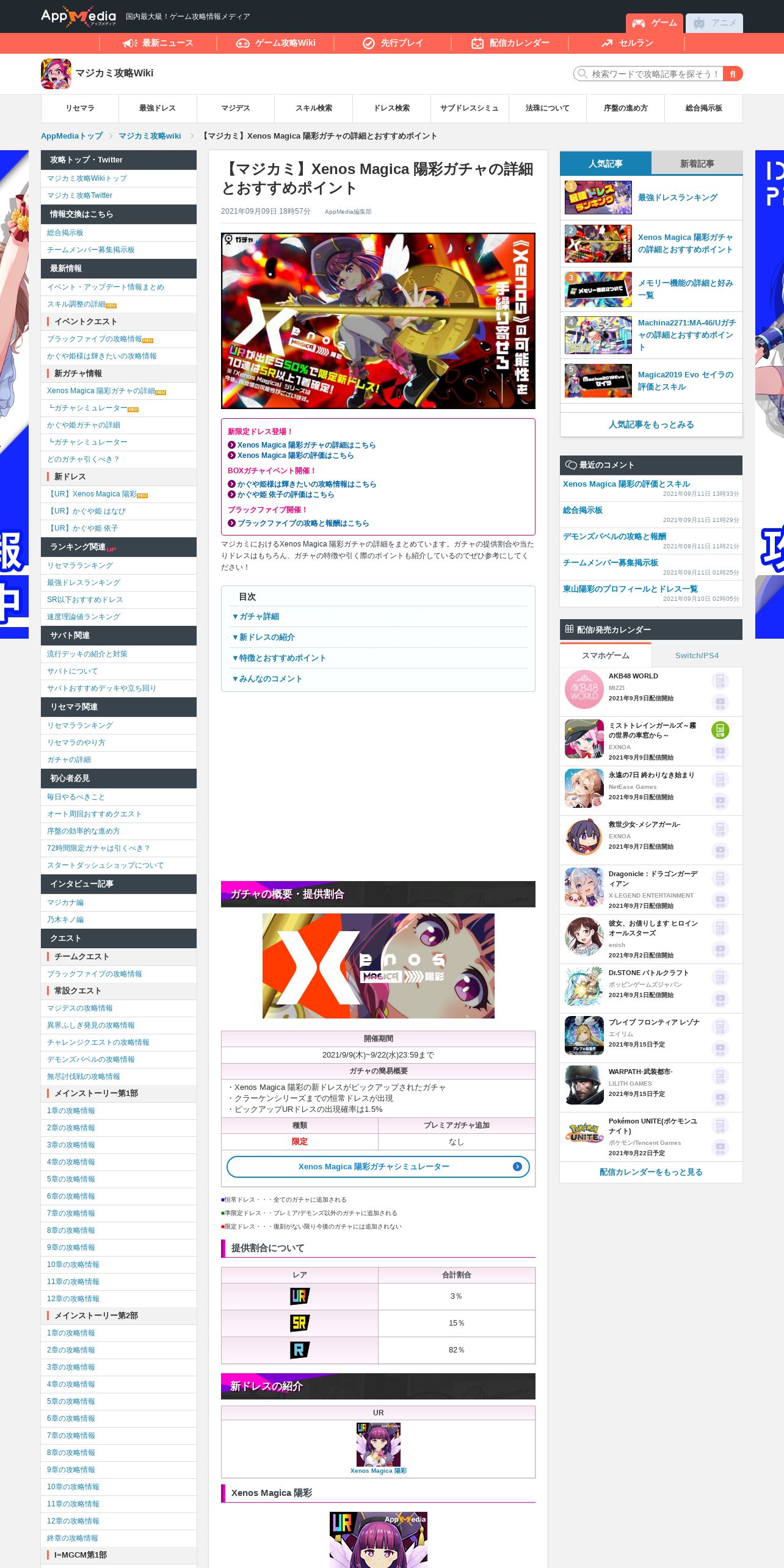Click video icon for AKB48 WORLD row
Viewport: 784px width, 1568px height.
point(720,703)
